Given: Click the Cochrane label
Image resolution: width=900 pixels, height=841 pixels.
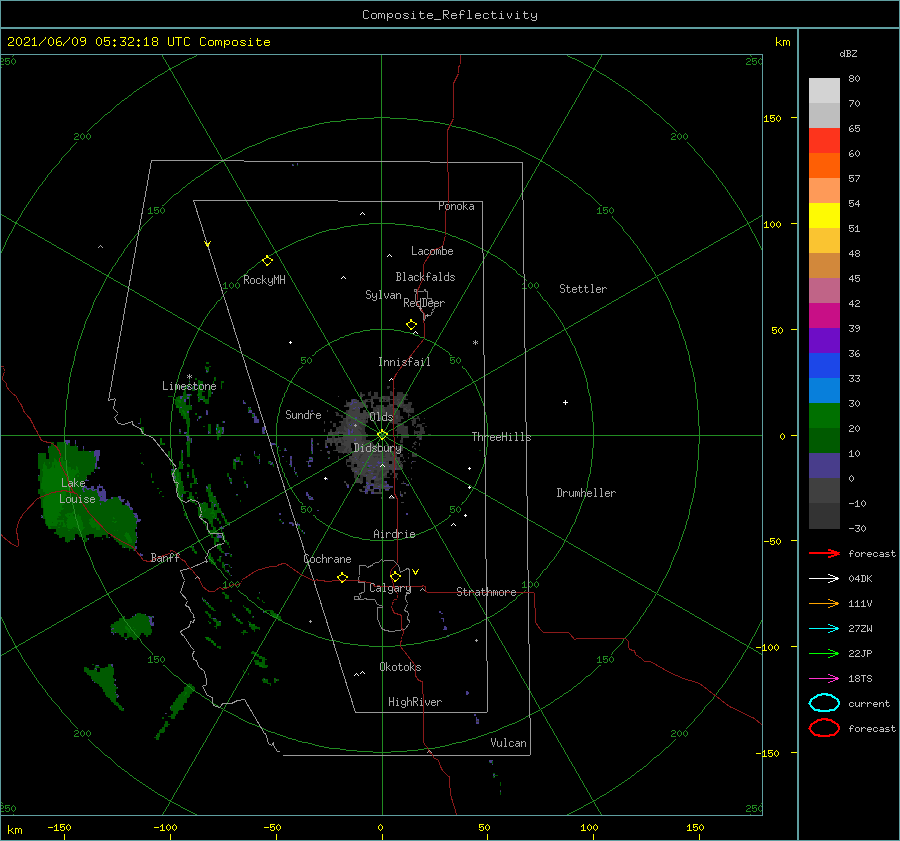Looking at the screenshot, I should tap(327, 559).
